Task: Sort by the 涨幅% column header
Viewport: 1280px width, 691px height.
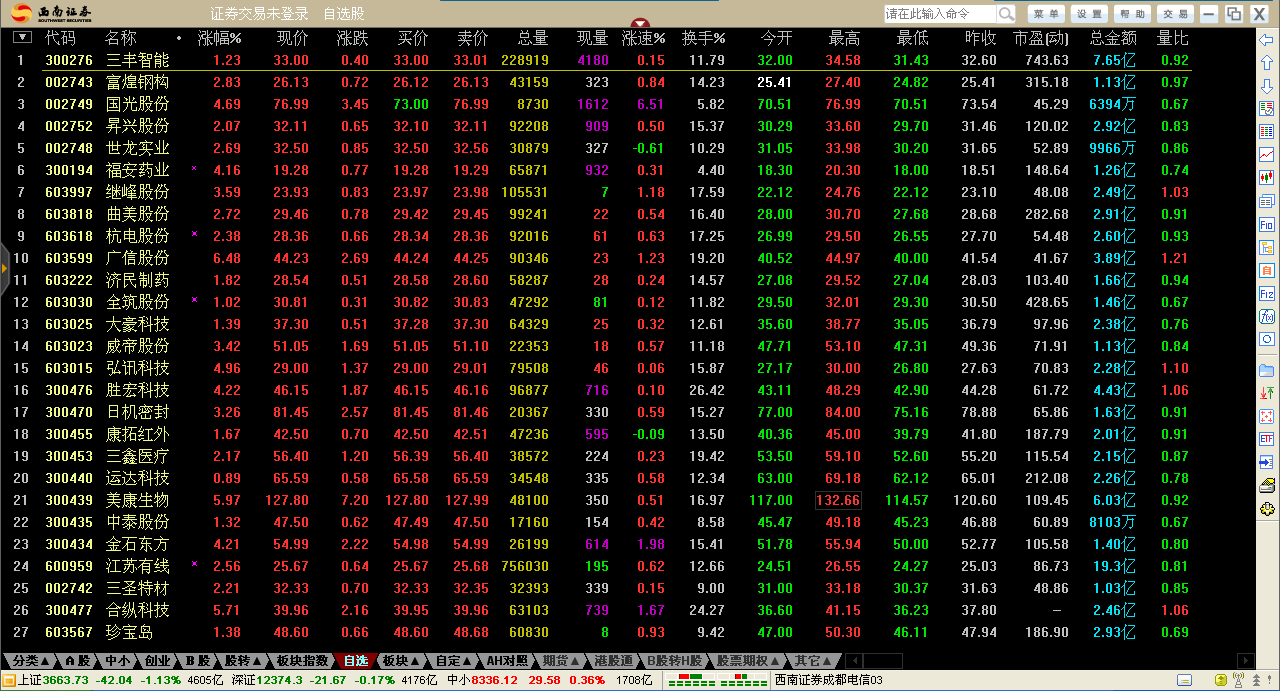Action: [x=220, y=38]
